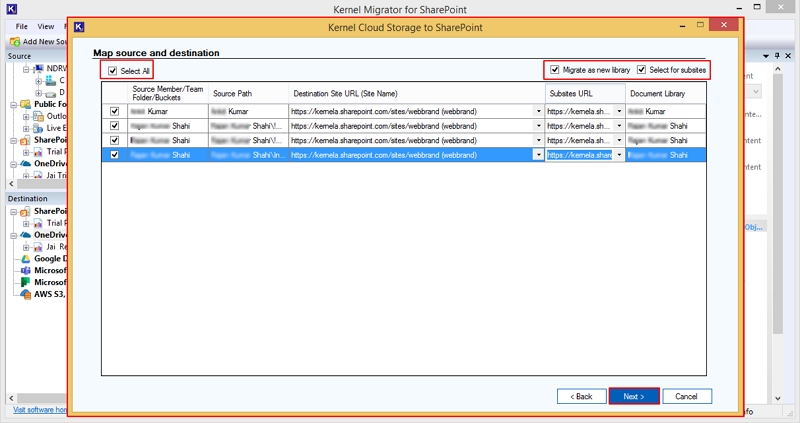Click the Live Exchange icon in Source tree

point(38,128)
